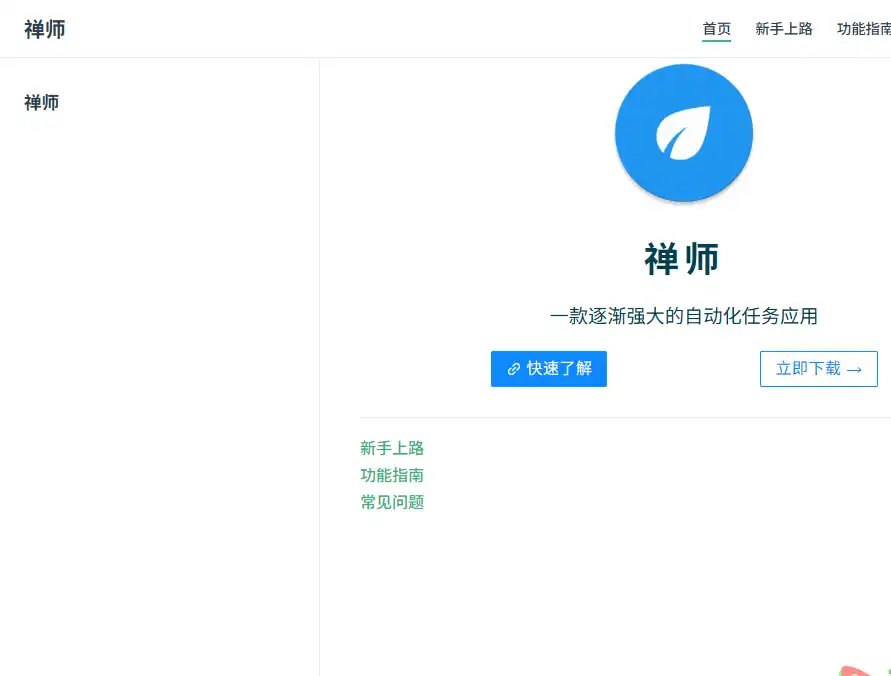Open the green 功能指南 link
Screen dimensions: 891x676
click(x=392, y=475)
